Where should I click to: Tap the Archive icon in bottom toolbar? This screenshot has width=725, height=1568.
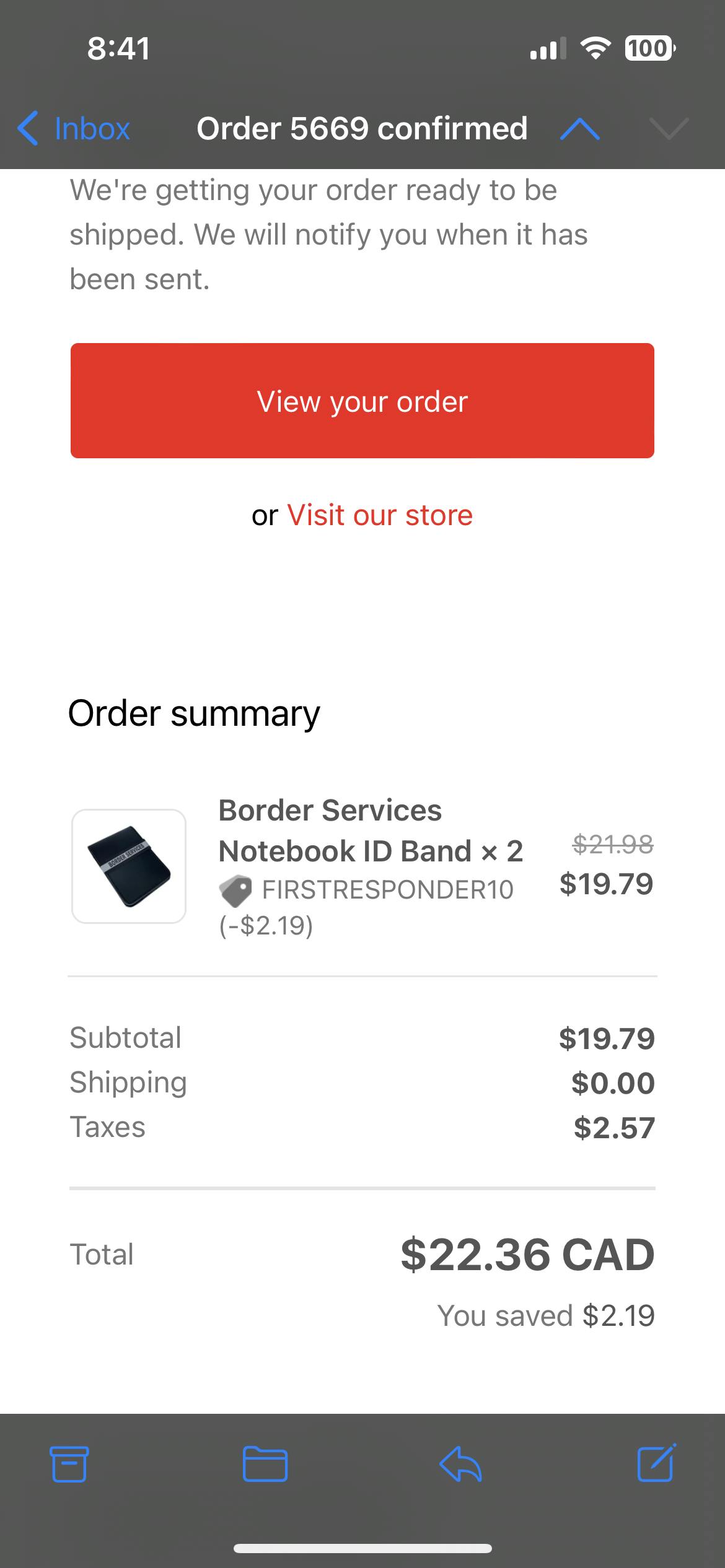coord(69,1463)
